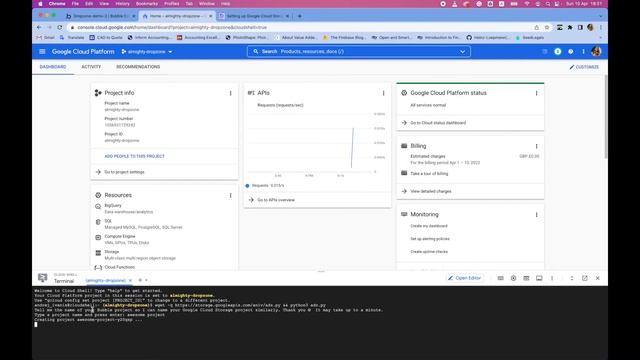Close the Cloud Shell panel
640x360 pixels.
pos(598,278)
